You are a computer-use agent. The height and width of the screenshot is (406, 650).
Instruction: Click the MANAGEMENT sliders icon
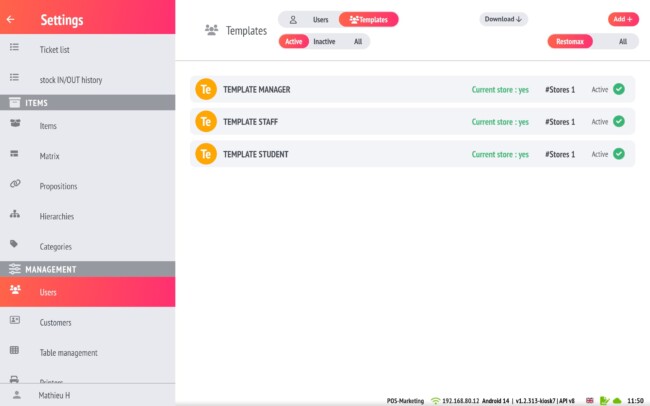tap(15, 269)
